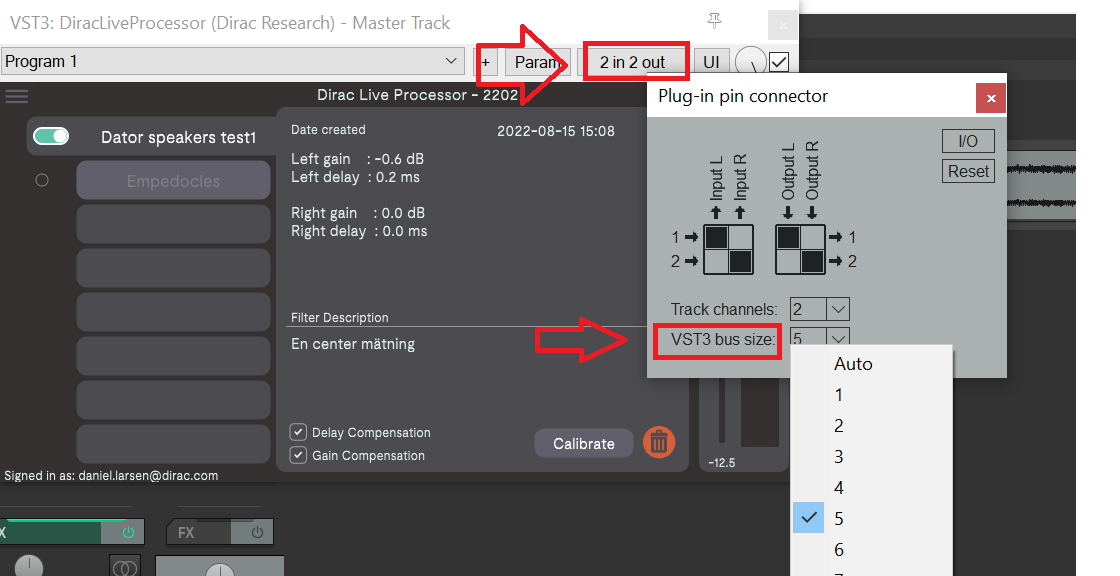Delete the filter with the trash icon
The height and width of the screenshot is (576, 1120).
[659, 443]
